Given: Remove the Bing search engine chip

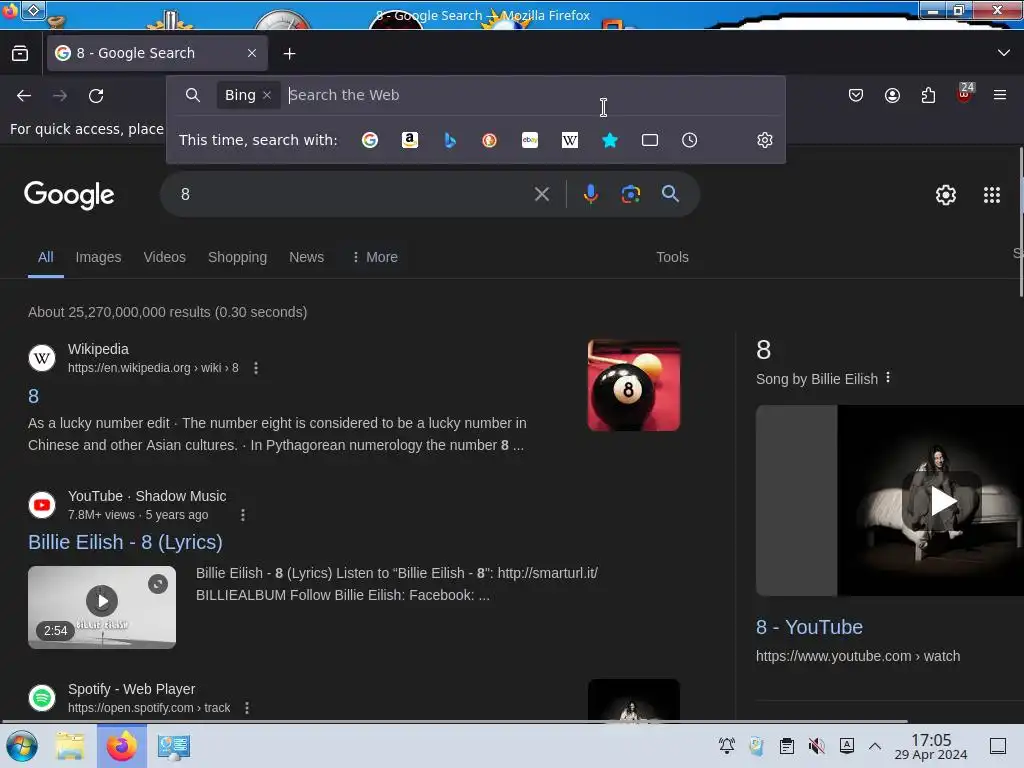Looking at the screenshot, I should point(267,95).
